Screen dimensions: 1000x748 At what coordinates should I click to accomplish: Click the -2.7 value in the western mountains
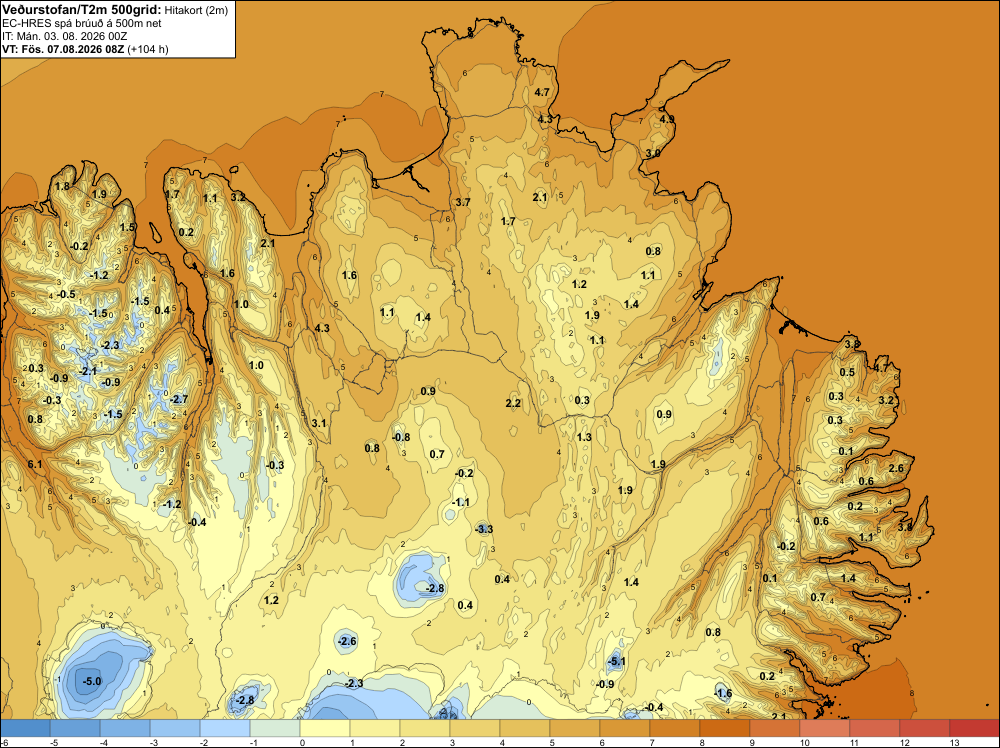pyautogui.click(x=179, y=399)
